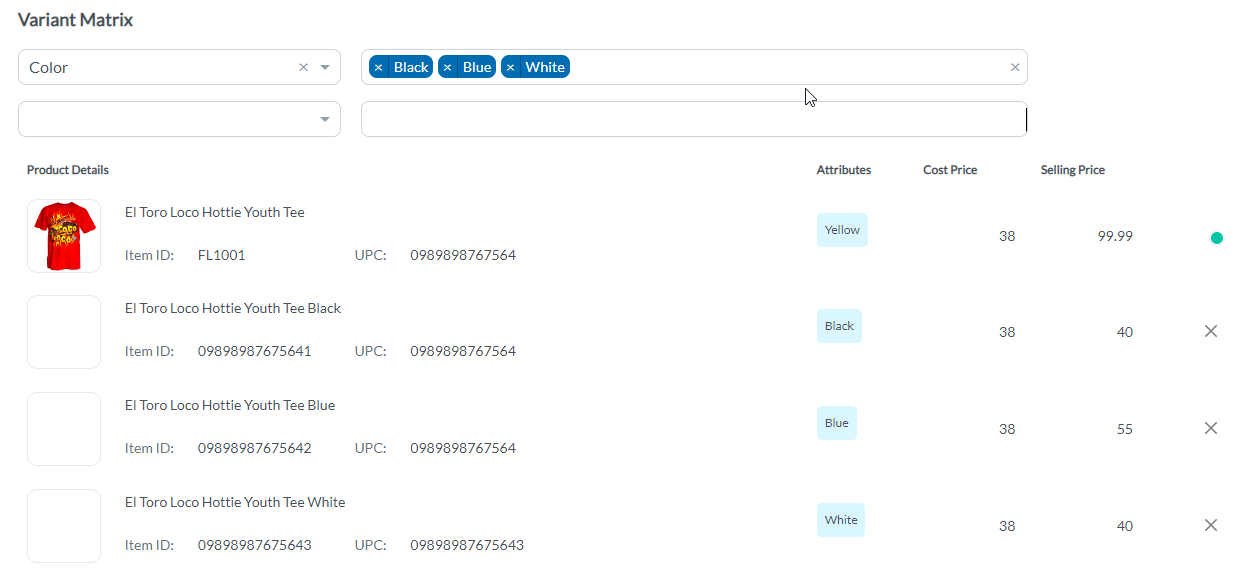Viewport: 1255px width, 578px height.
Task: Click the red tee product thumbnail
Action: [x=63, y=235]
